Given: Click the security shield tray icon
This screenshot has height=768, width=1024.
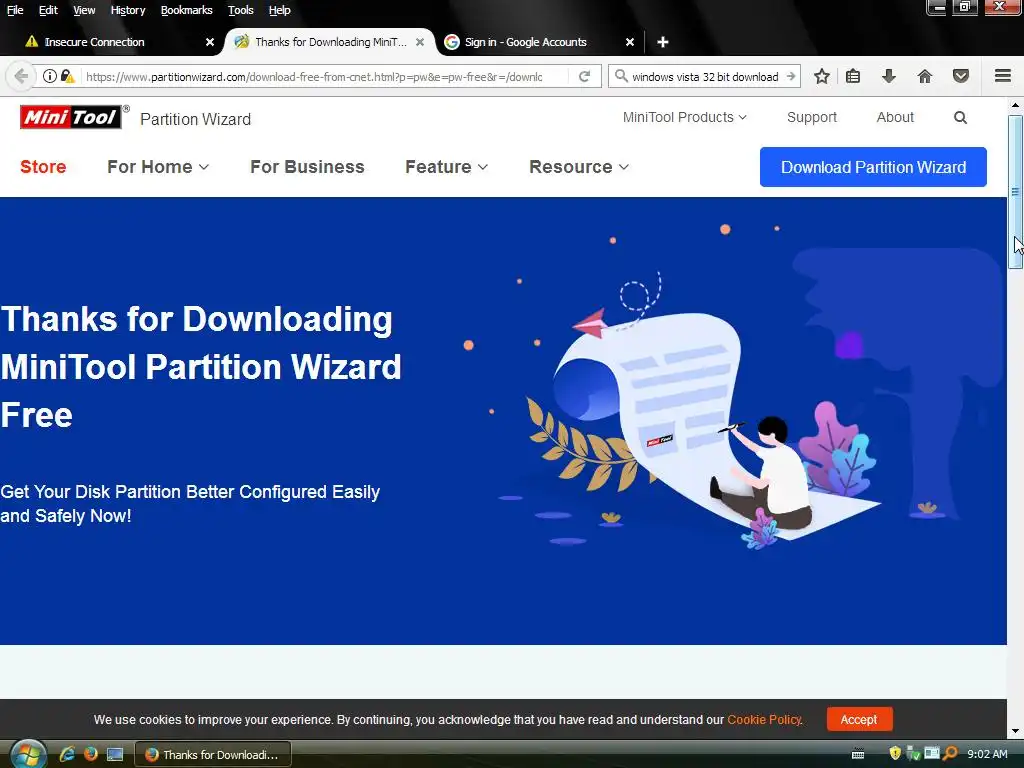Looking at the screenshot, I should point(895,754).
